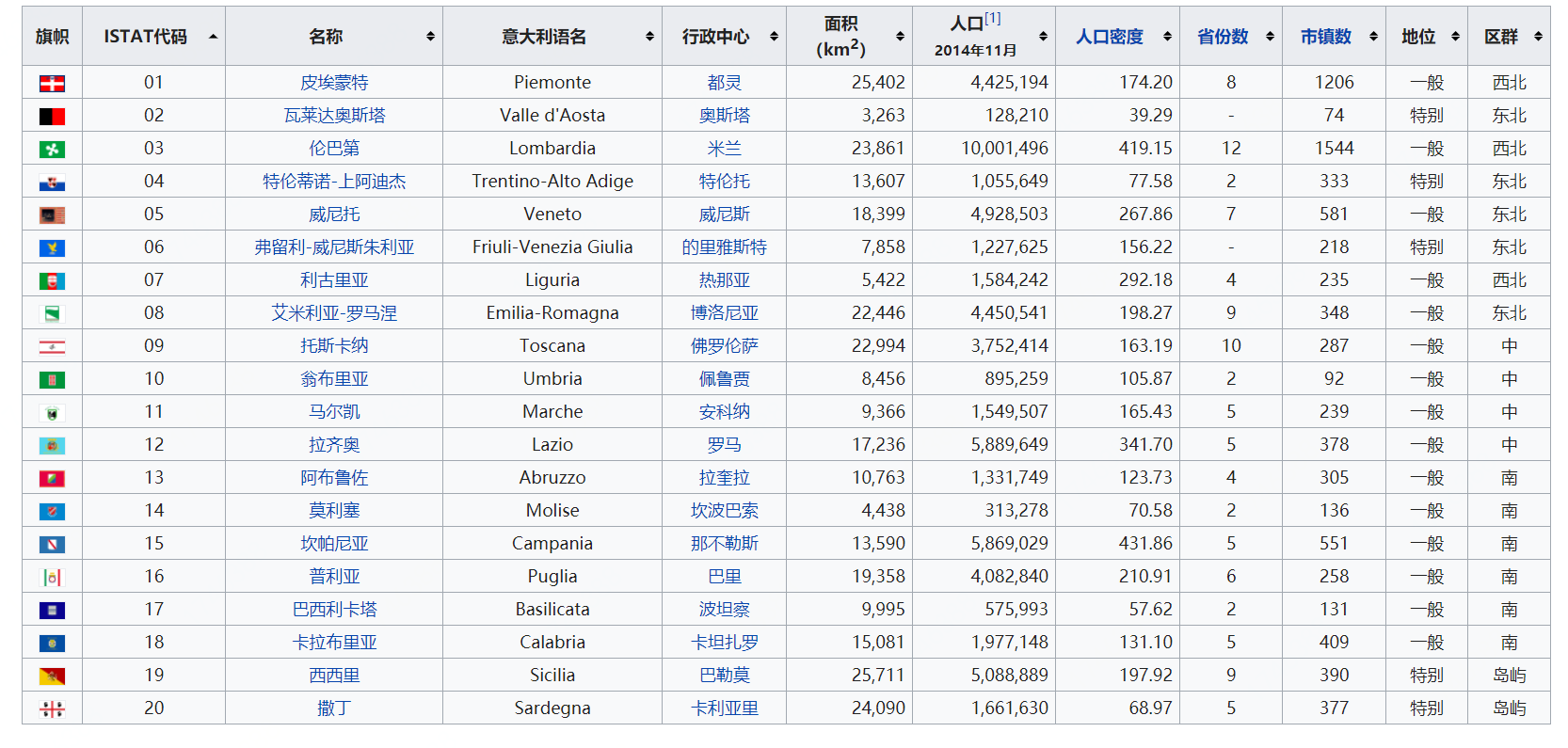Open the 瓦莱达奥斯塔 region link
This screenshot has width=1568, height=748.
pos(334,116)
